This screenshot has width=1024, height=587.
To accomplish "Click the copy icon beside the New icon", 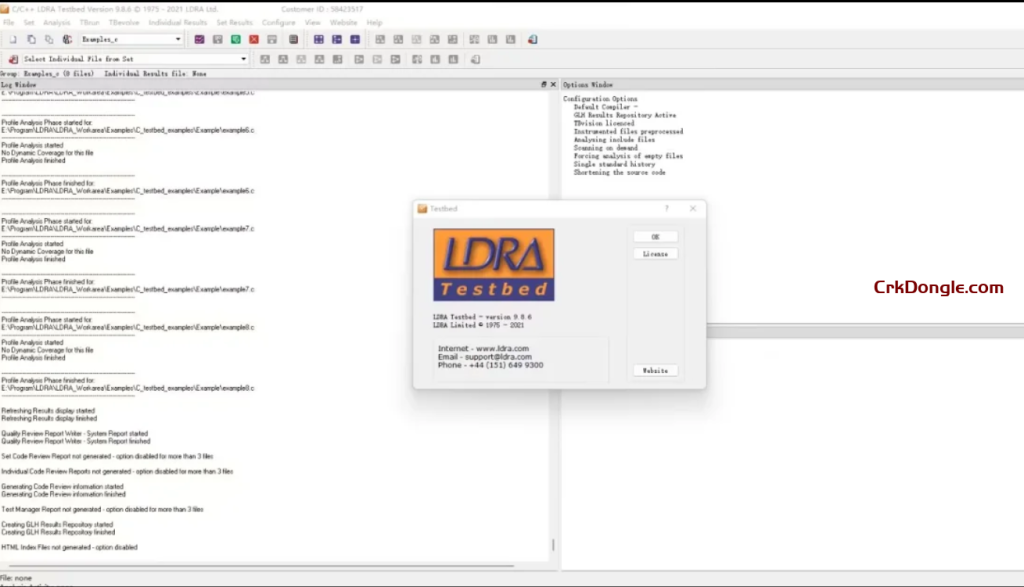I will coord(33,39).
